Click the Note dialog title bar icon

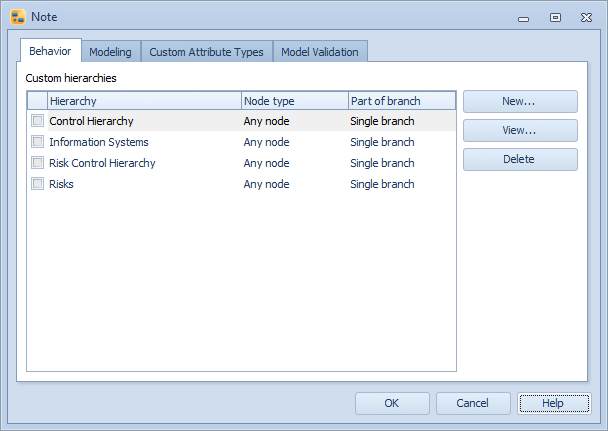point(17,16)
